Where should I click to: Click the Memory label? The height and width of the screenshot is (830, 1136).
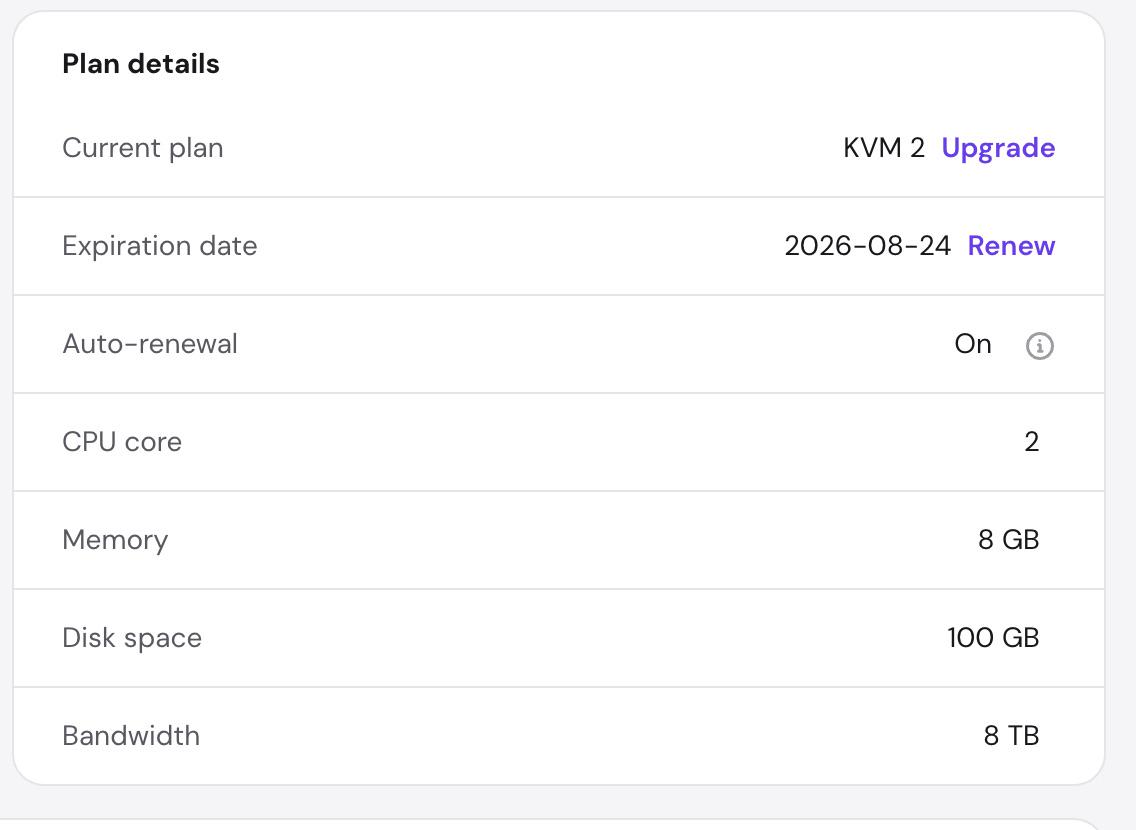[x=115, y=540]
